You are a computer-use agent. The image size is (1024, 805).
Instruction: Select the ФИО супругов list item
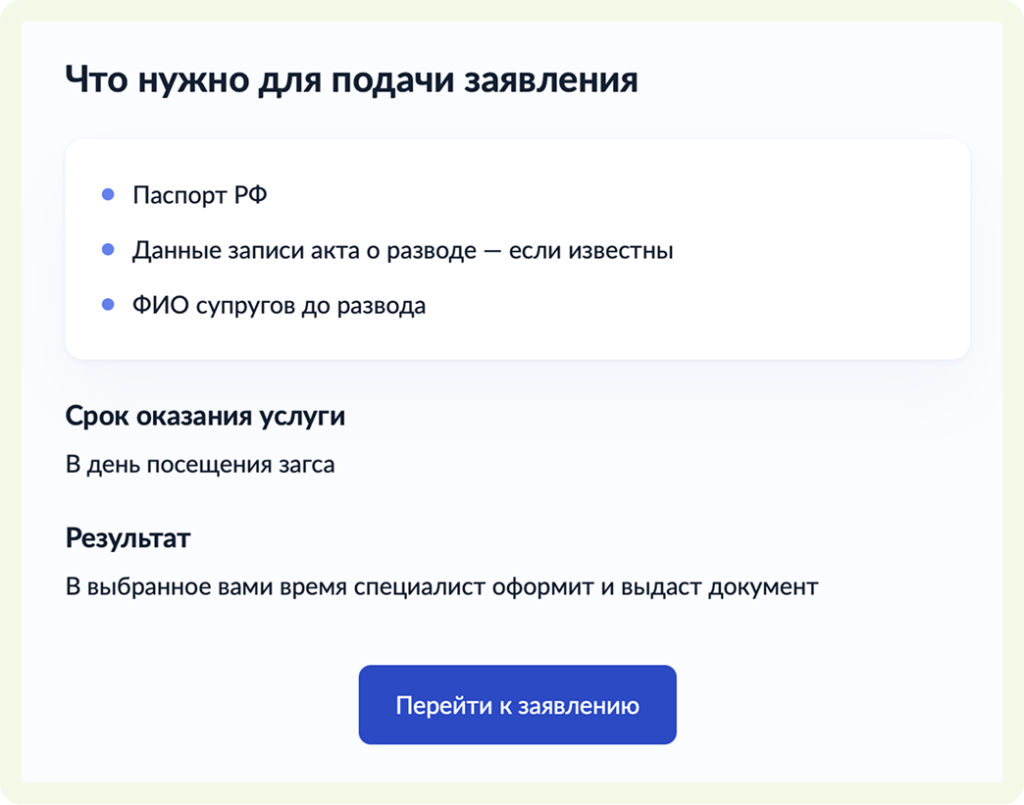[x=278, y=305]
